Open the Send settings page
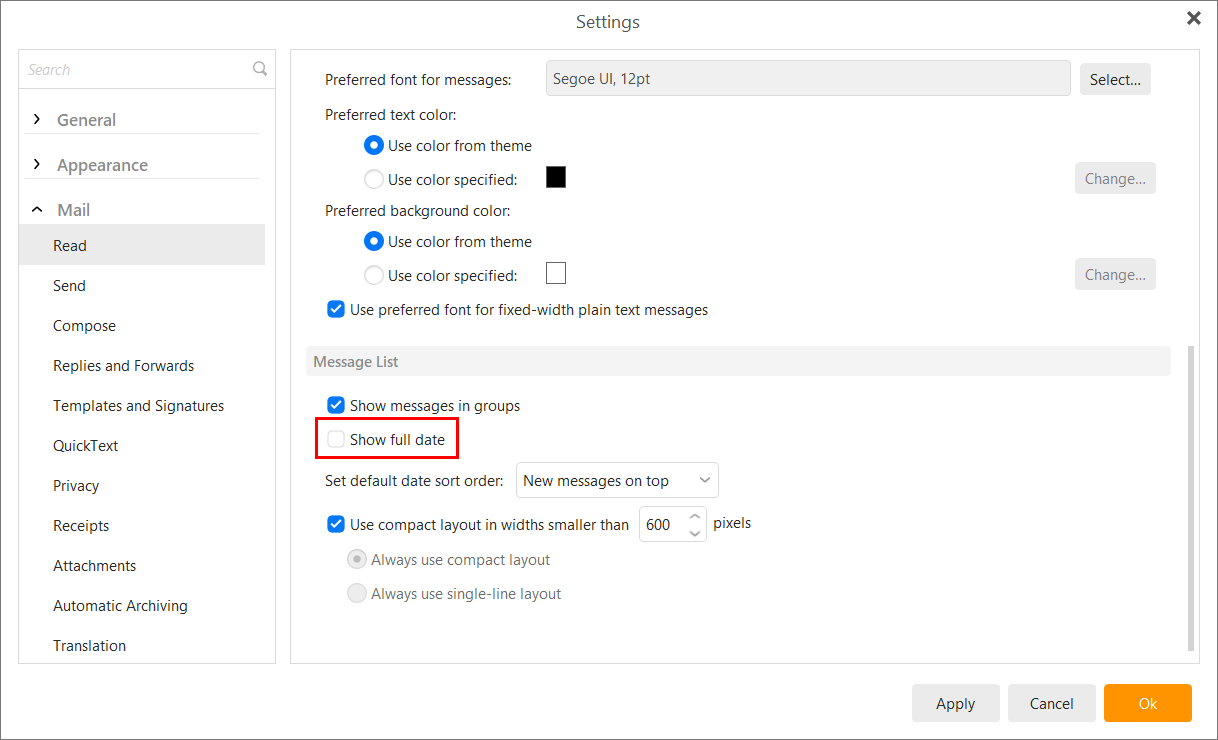This screenshot has width=1218, height=740. [69, 285]
